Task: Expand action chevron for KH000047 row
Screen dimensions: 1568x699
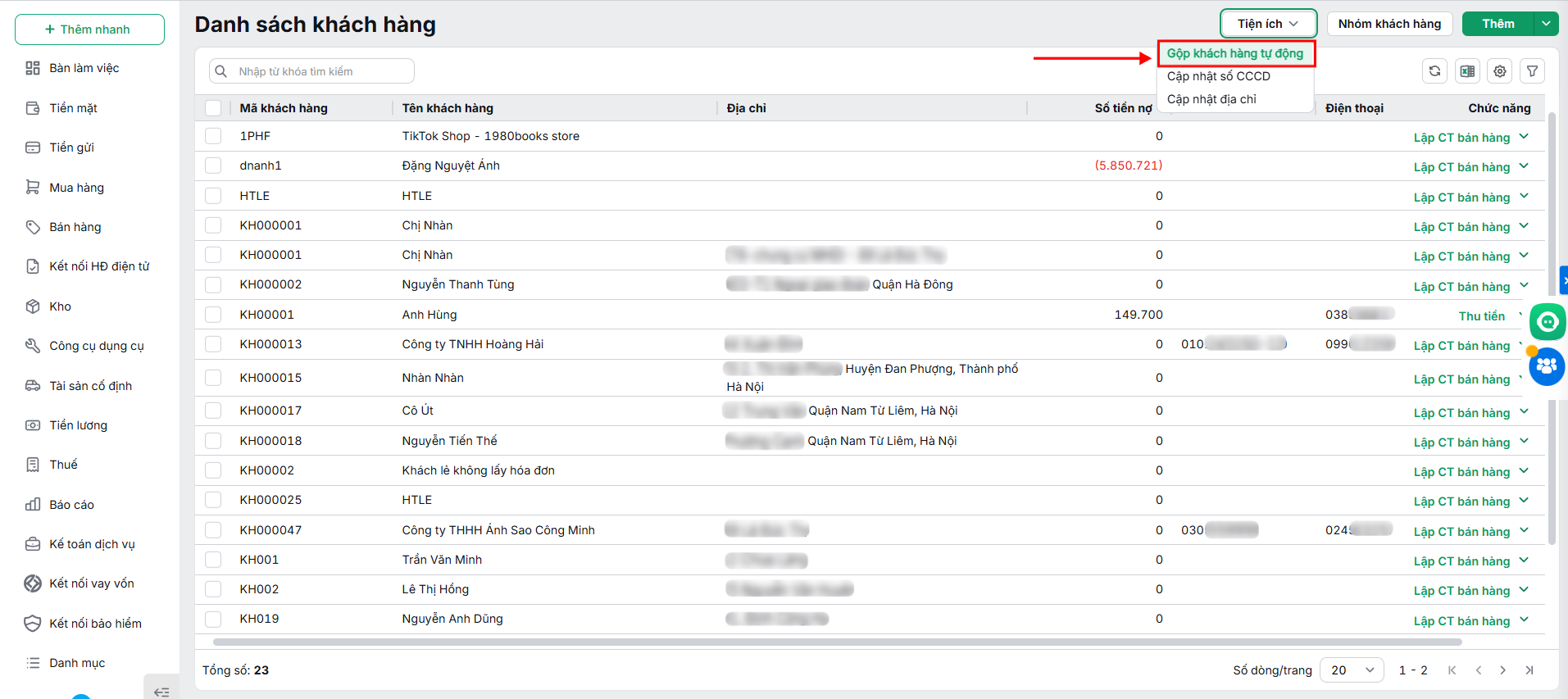Action: [x=1524, y=531]
